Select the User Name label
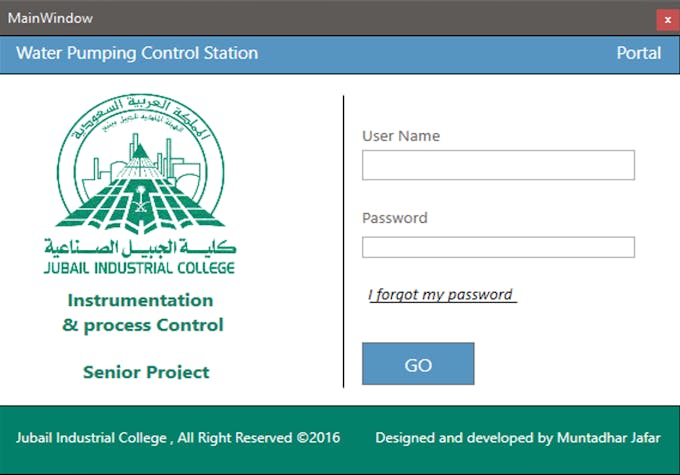The image size is (680, 475). pos(401,136)
